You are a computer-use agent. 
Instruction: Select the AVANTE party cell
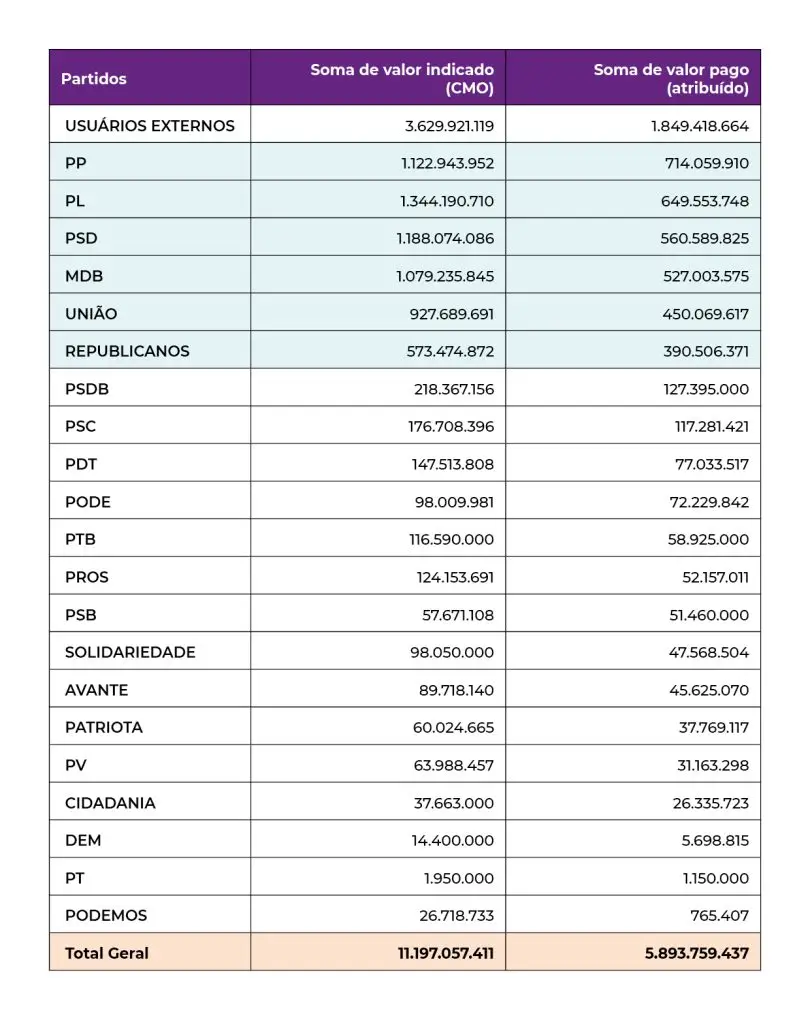97,690
